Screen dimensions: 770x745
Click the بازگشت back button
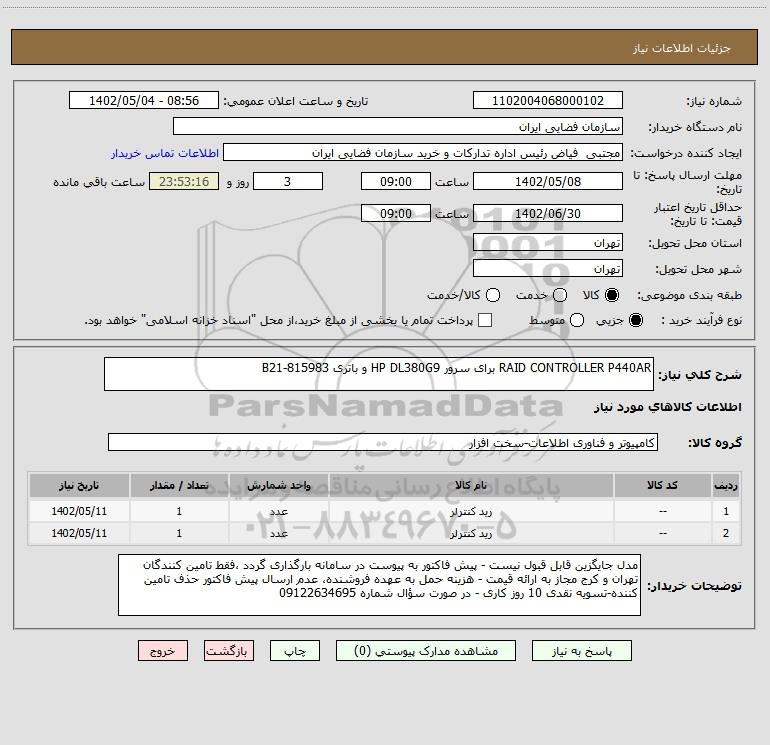(229, 651)
